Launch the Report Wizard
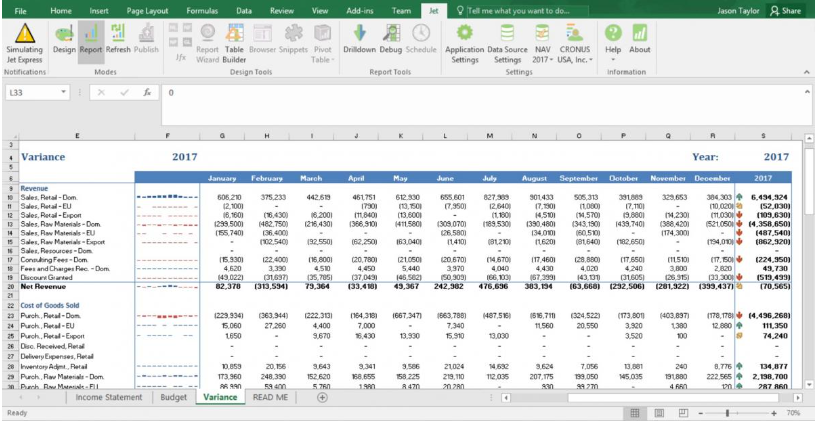Image resolution: width=816 pixels, height=421 pixels. click(207, 44)
